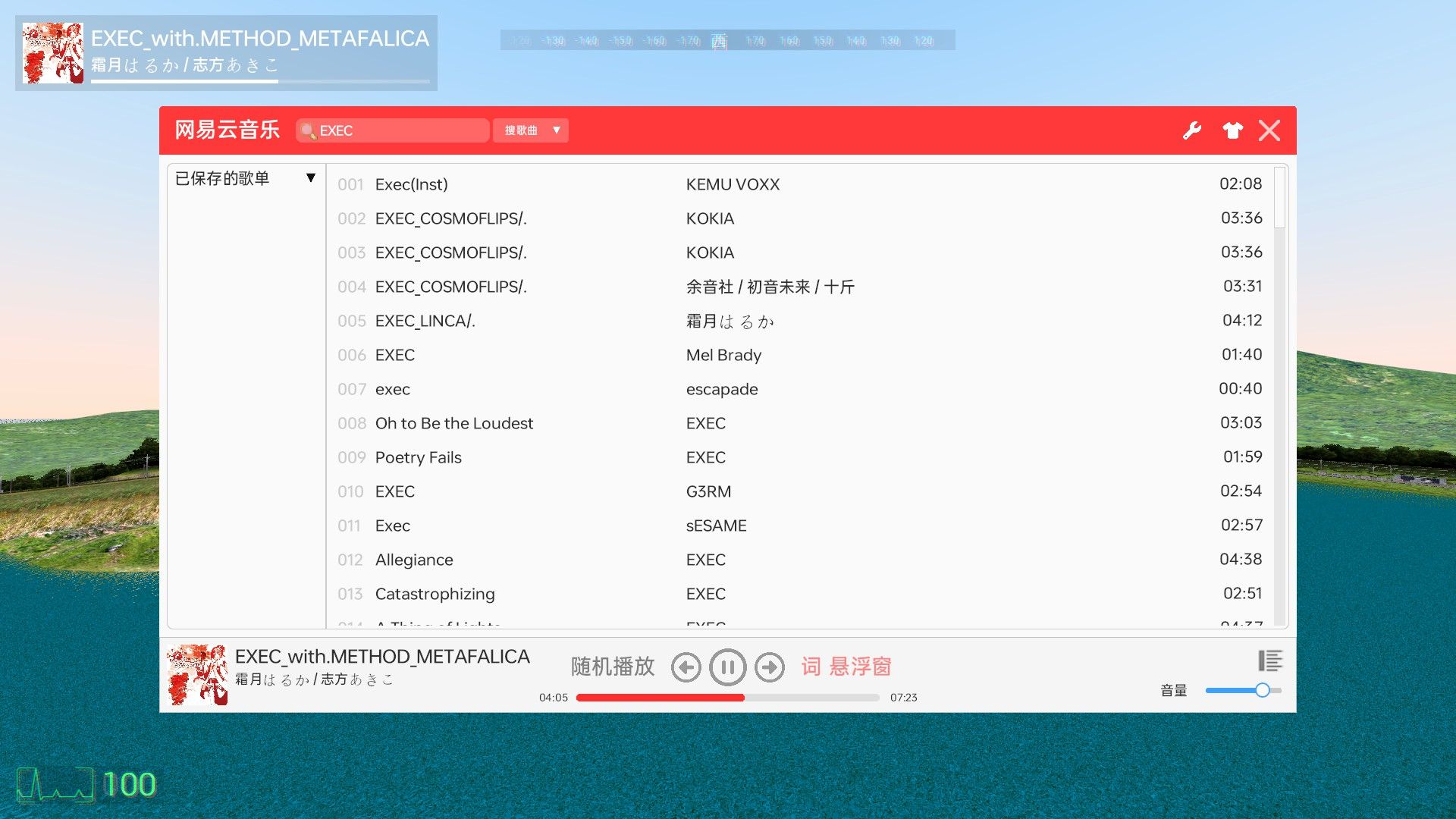Viewport: 1456px width, 819px height.
Task: Select song Oh to Be the Loudest
Action: (x=800, y=423)
